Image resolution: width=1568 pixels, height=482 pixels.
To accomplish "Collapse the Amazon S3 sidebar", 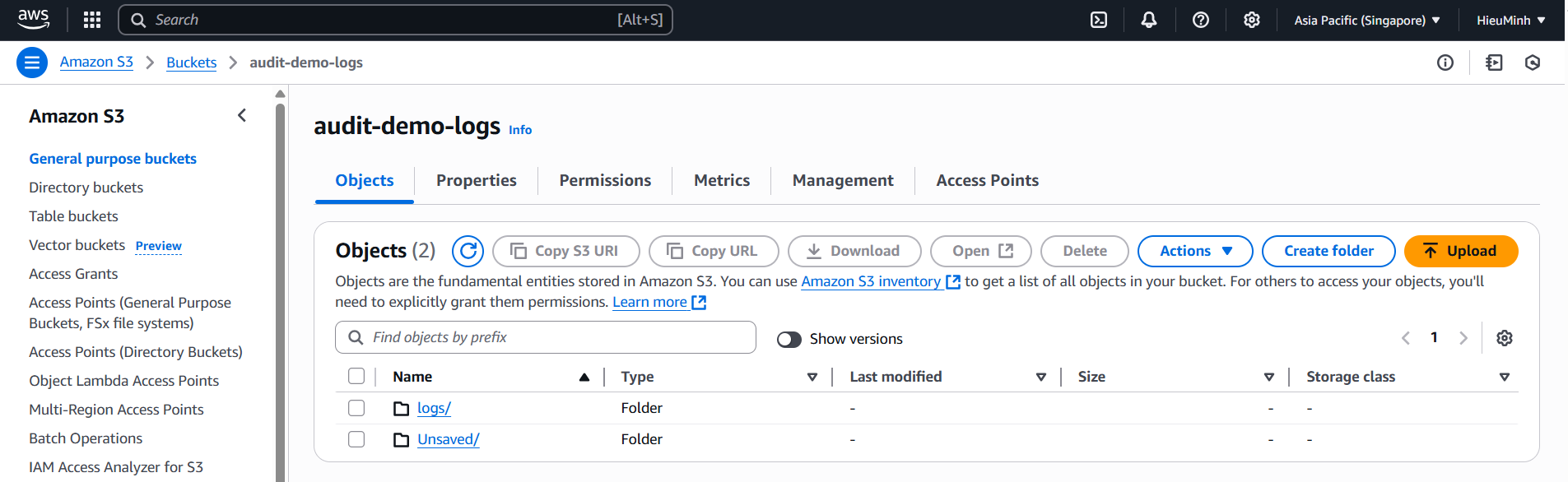I will 242,116.
